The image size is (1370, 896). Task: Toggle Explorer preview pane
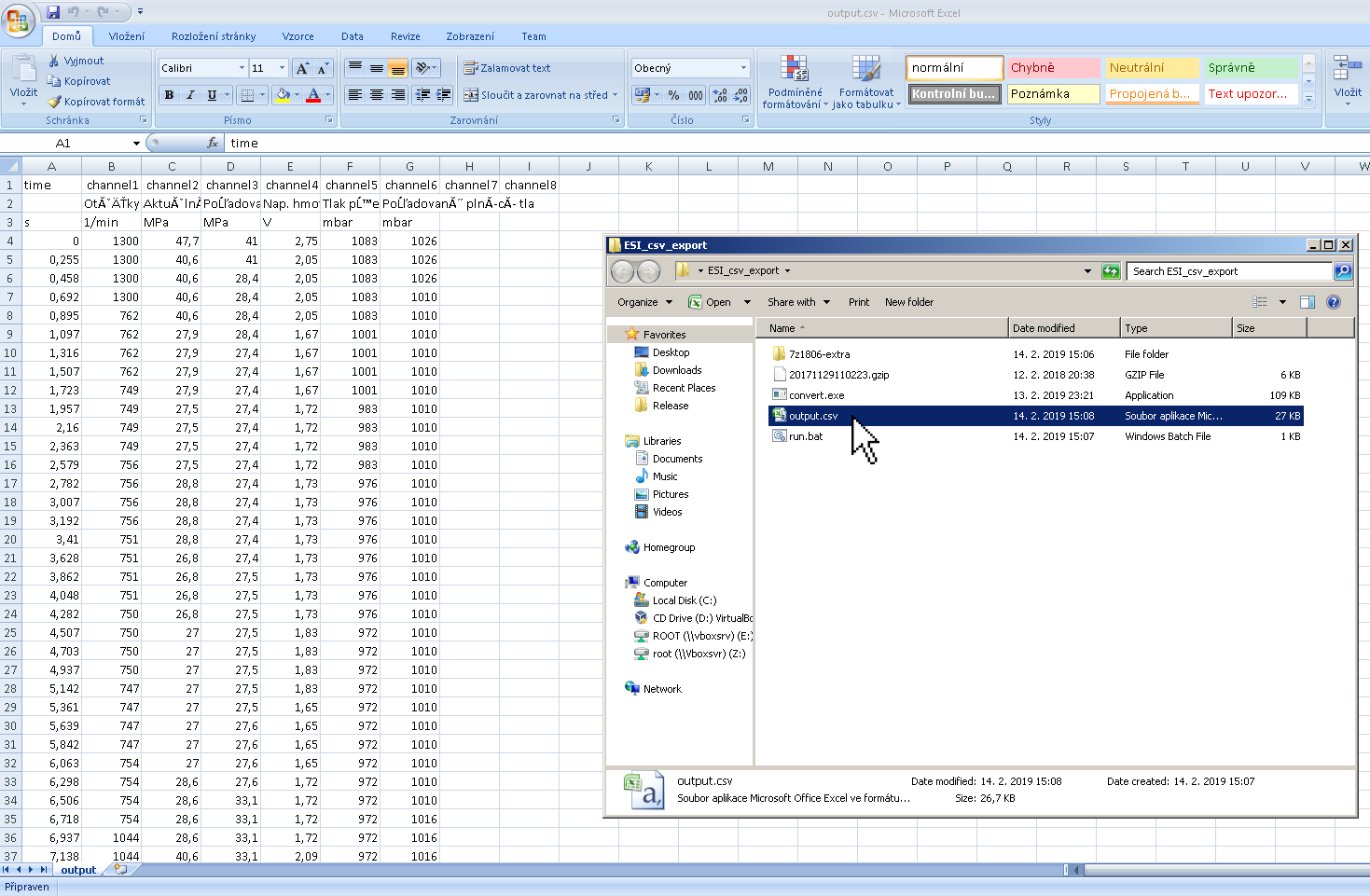(x=1308, y=302)
